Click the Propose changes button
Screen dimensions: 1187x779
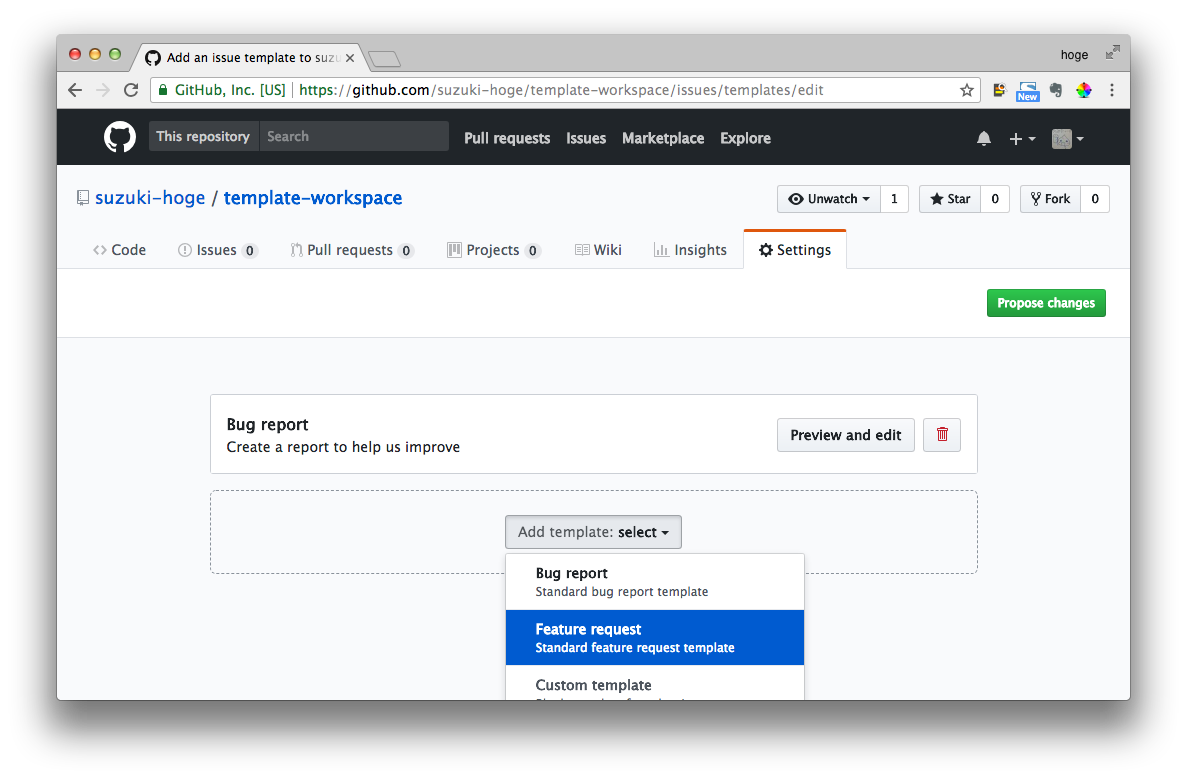(x=1046, y=302)
